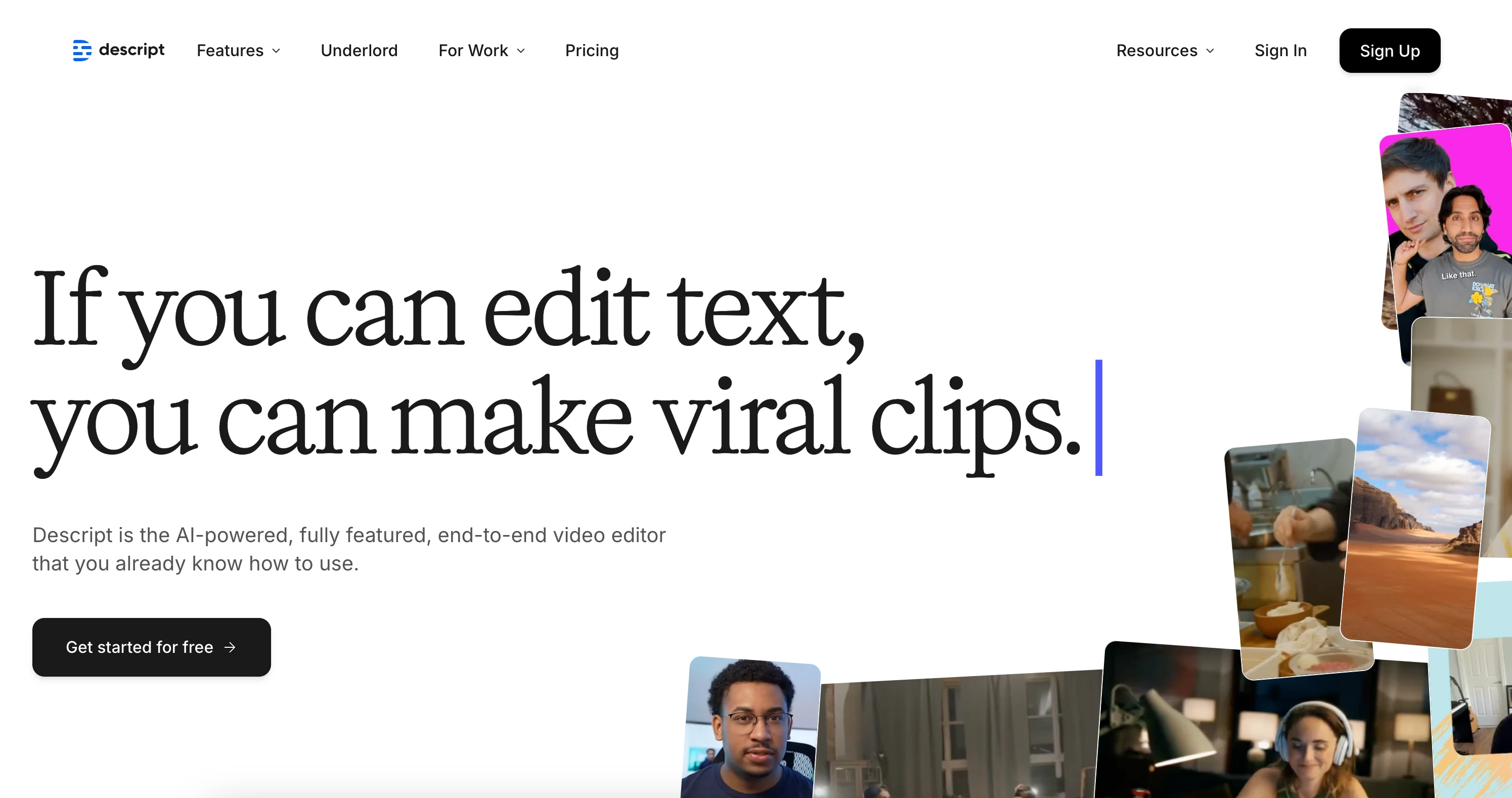Open the Resources dropdown chevron
Screen dimensions: 1512x798
click(1210, 51)
